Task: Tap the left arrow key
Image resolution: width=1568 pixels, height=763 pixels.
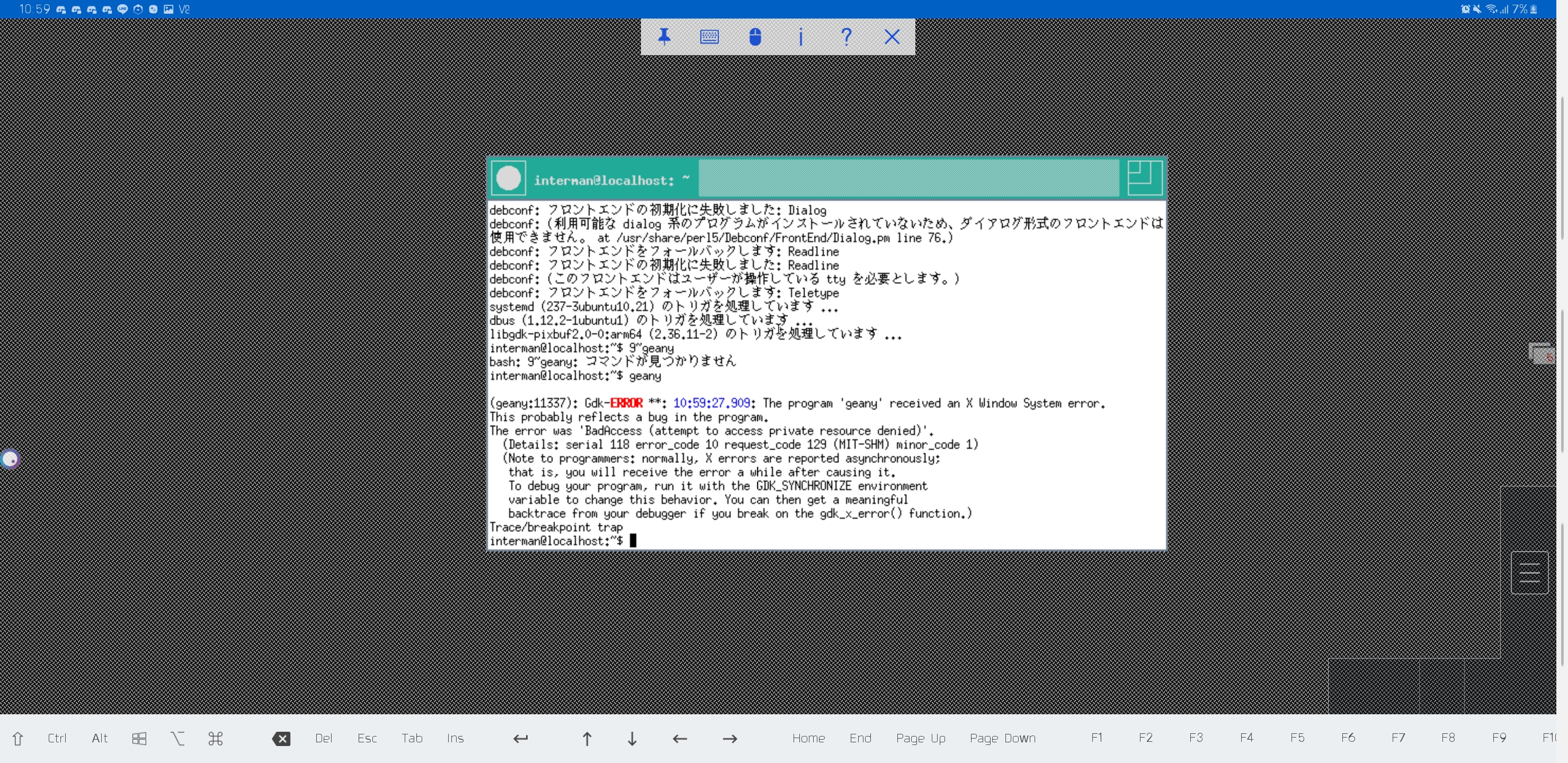Action: (680, 739)
